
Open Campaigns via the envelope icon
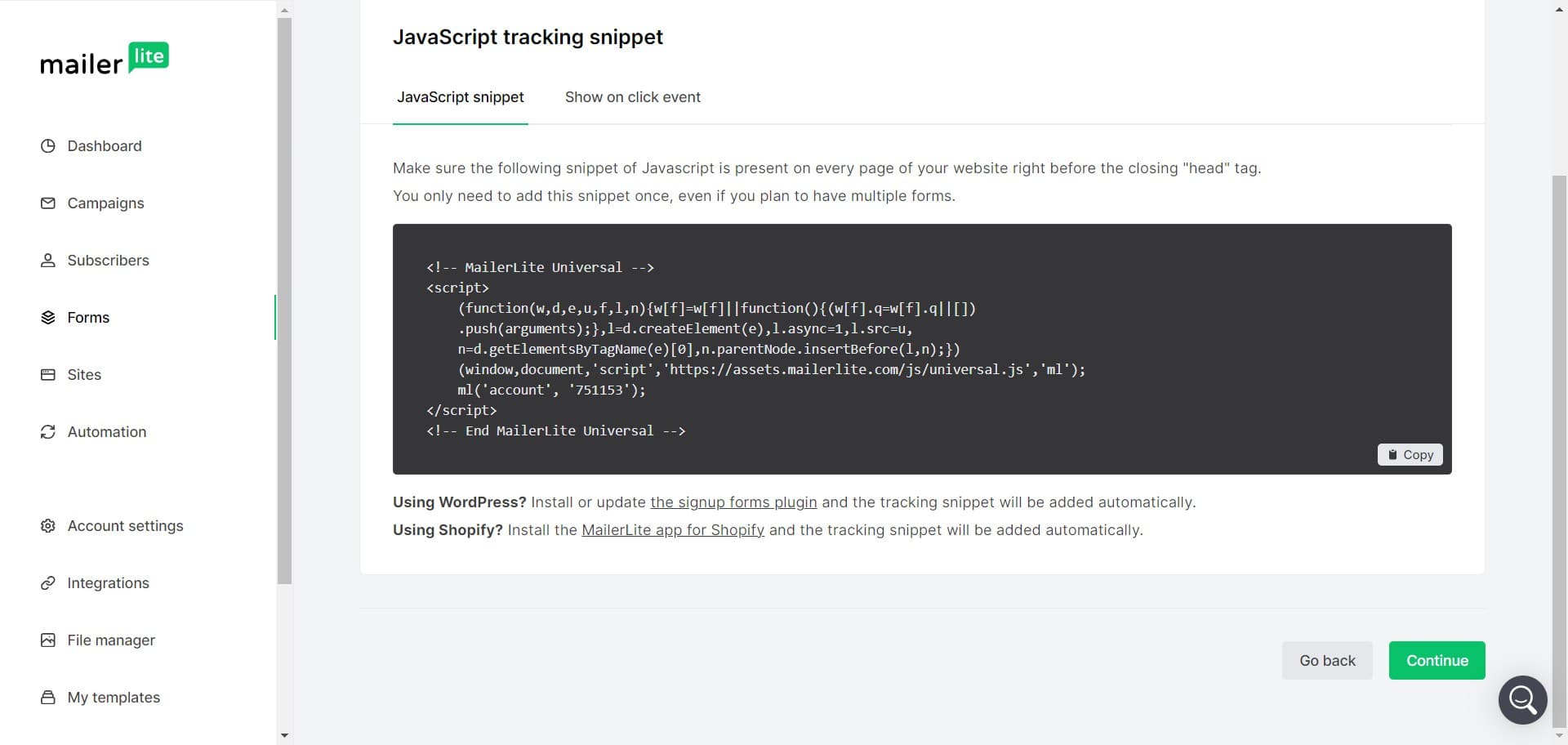(x=48, y=203)
